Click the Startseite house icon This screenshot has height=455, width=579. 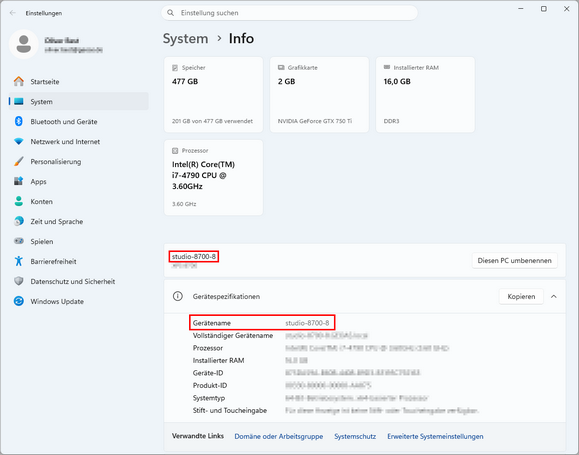[18, 81]
